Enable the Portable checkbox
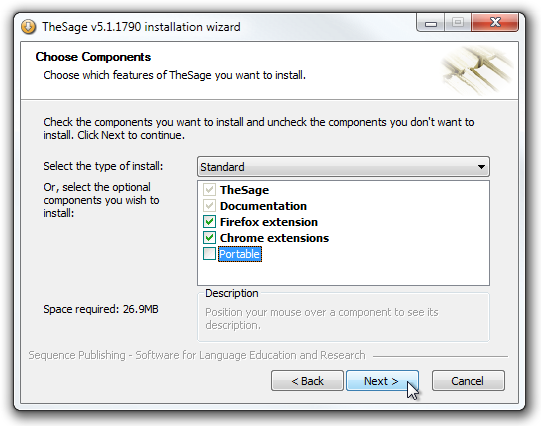Viewport: 541px width, 426px height. (209, 254)
